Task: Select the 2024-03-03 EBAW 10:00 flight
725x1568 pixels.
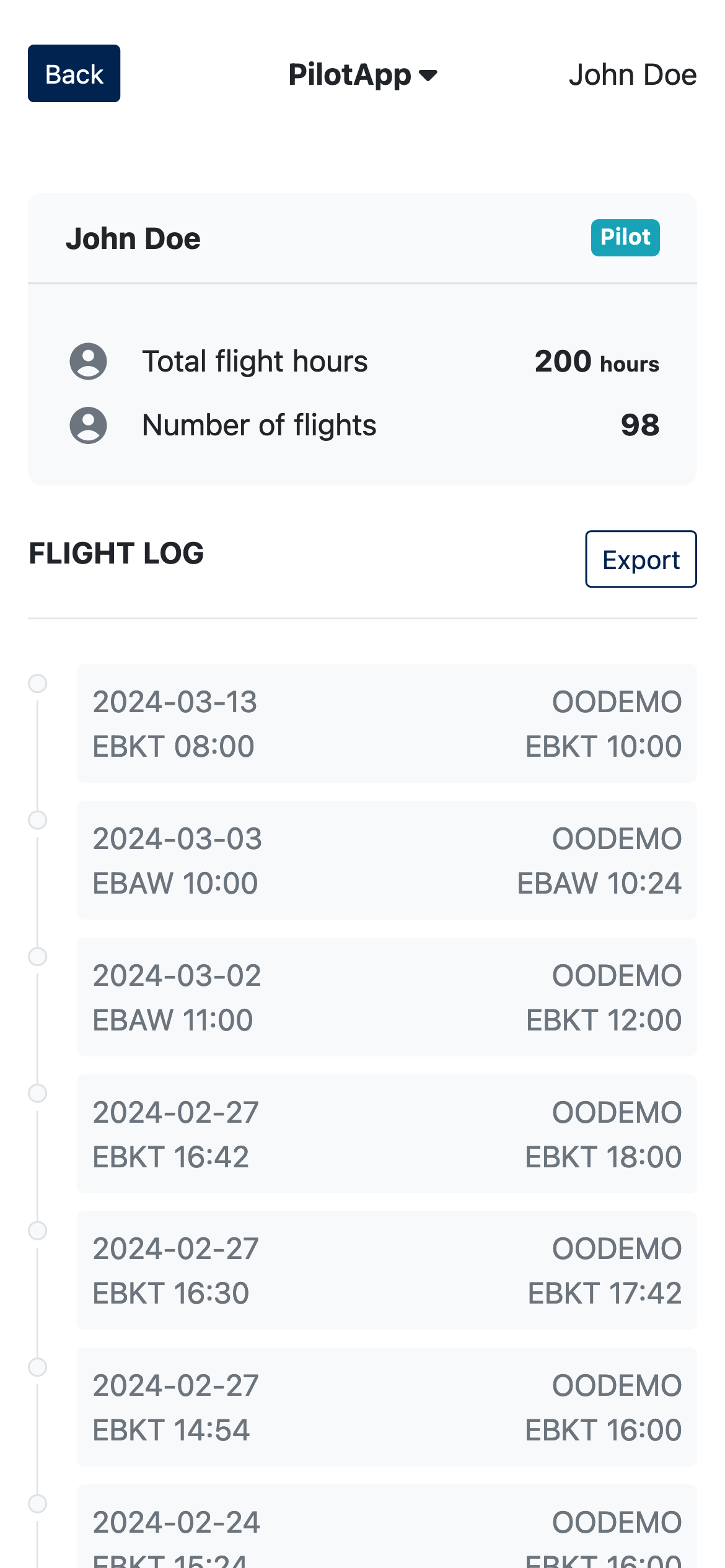Action: pos(387,860)
